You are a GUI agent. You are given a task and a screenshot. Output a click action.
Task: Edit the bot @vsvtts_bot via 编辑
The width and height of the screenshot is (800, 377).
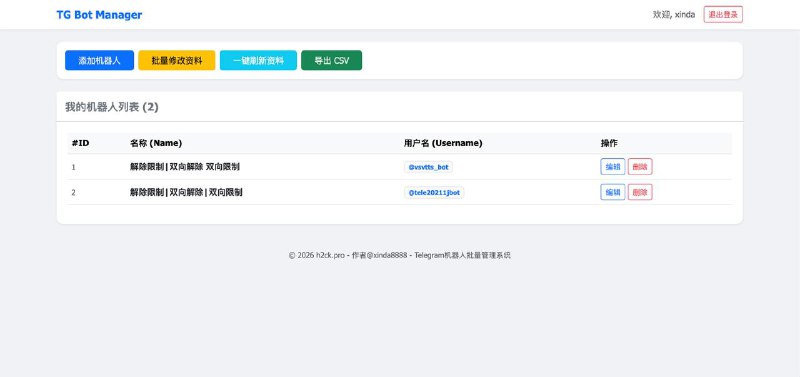tap(613, 167)
